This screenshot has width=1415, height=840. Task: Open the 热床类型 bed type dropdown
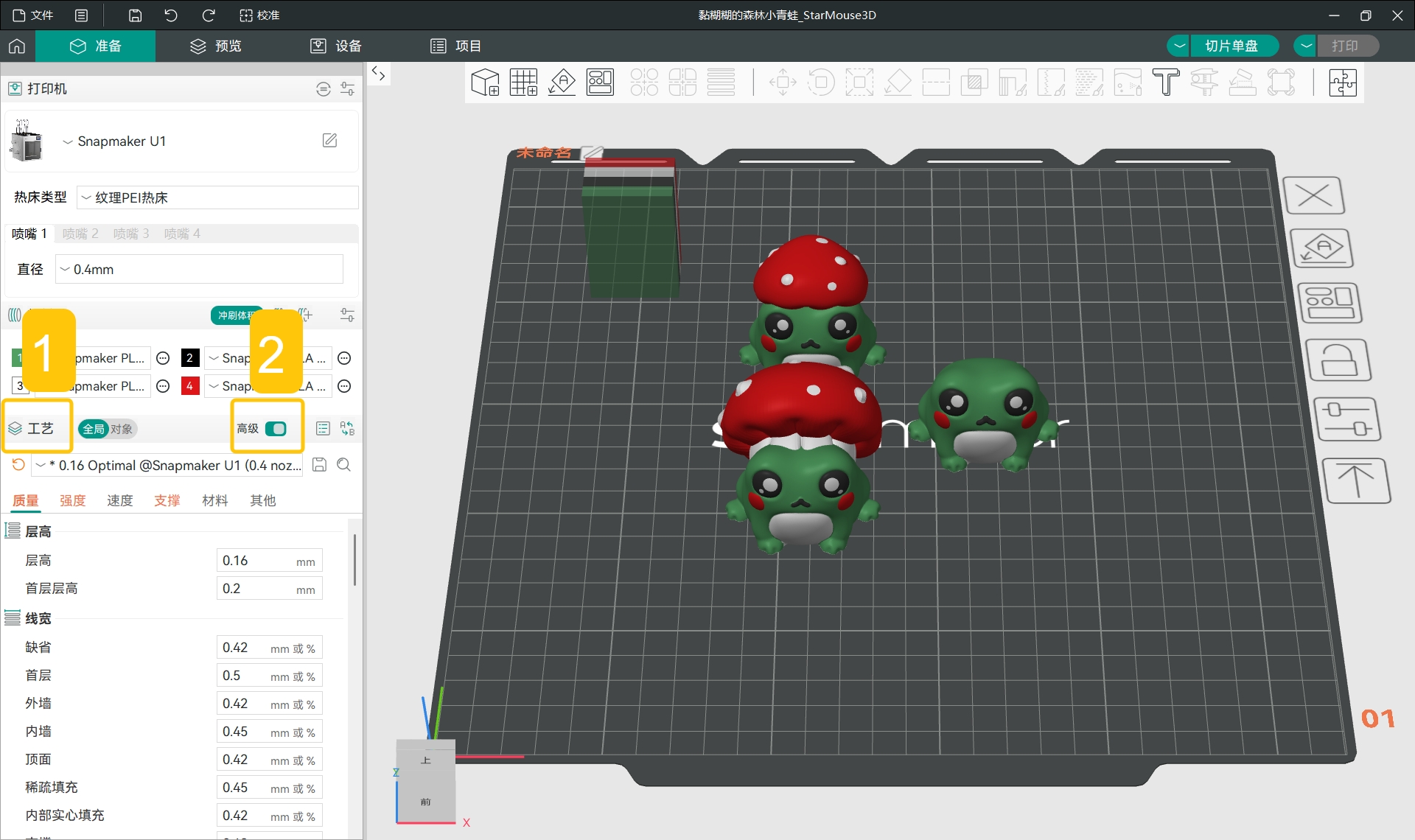[x=218, y=197]
